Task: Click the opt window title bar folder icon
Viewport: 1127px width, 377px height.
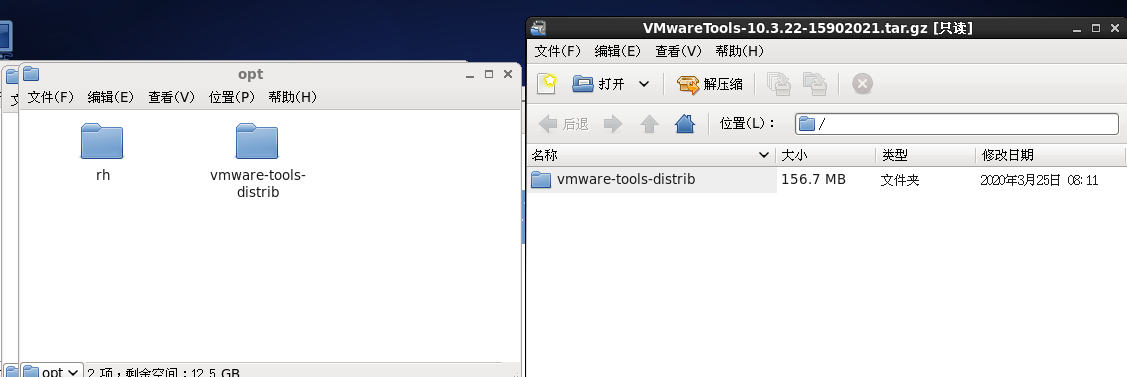Action: coord(31,73)
